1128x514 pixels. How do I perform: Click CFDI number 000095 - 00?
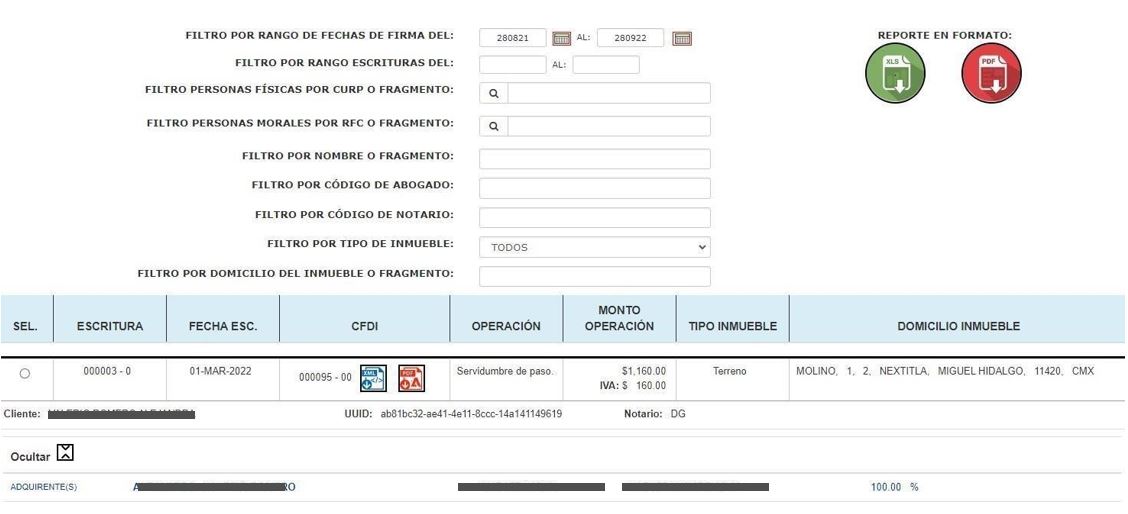(325, 378)
